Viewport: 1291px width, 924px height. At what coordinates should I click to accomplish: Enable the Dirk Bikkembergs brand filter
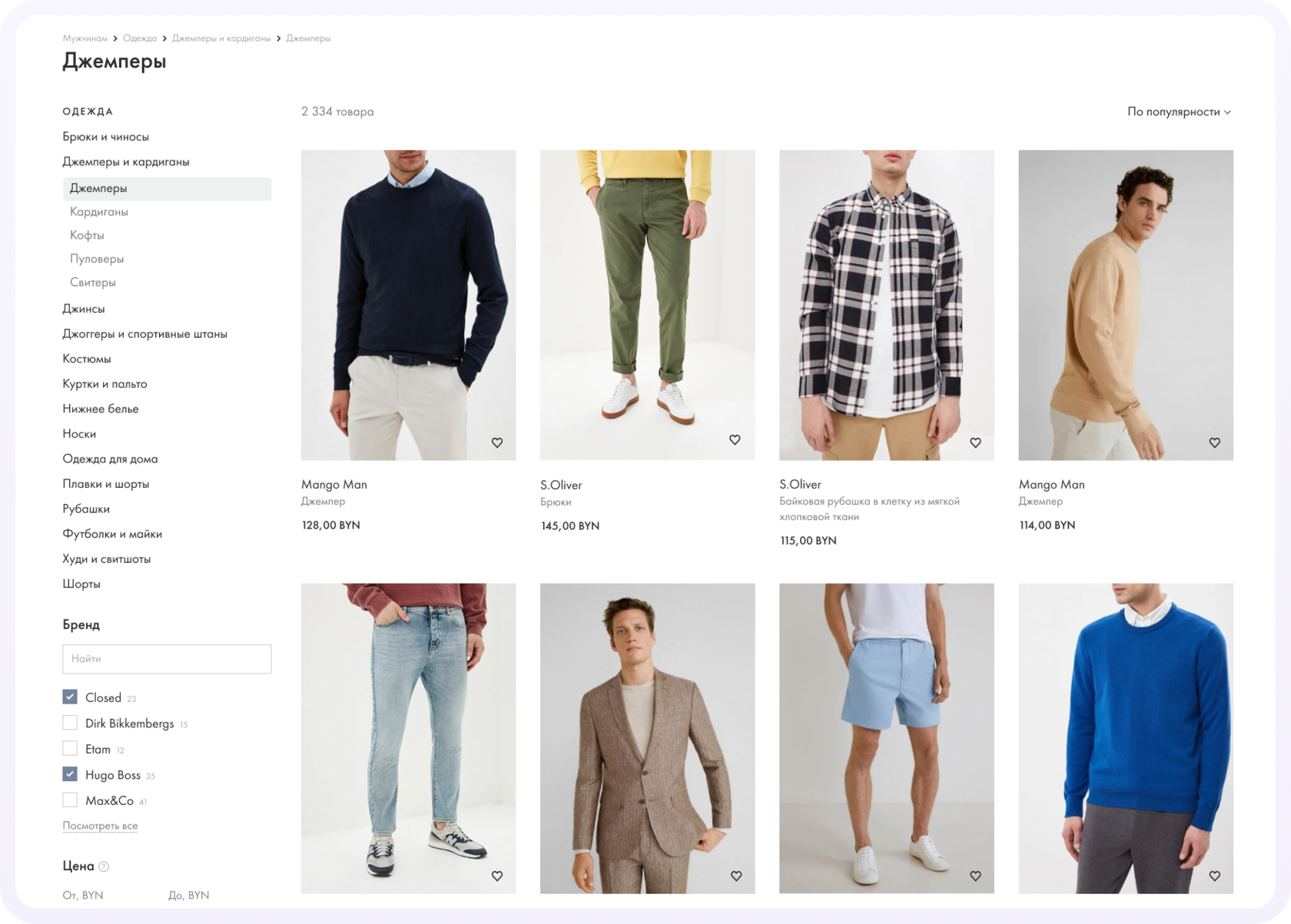[x=70, y=723]
